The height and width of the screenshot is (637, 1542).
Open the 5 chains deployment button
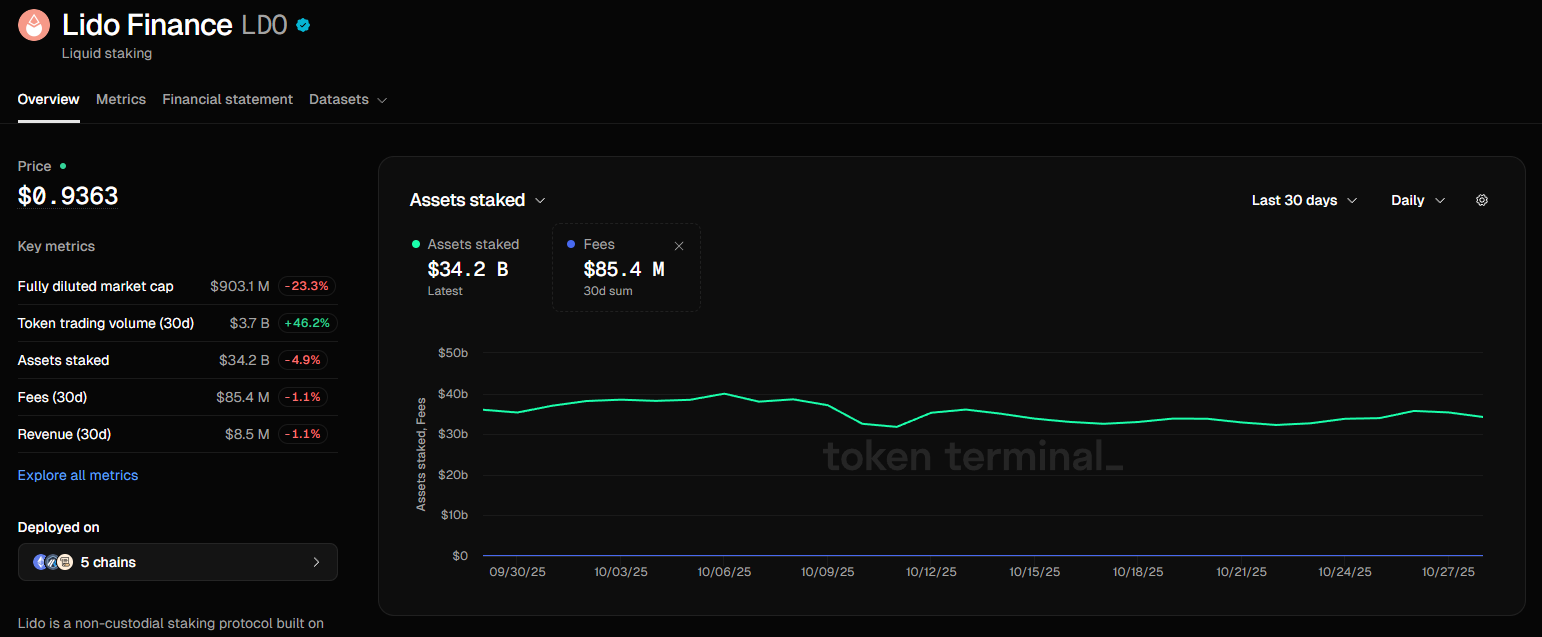pyautogui.click(x=177, y=562)
